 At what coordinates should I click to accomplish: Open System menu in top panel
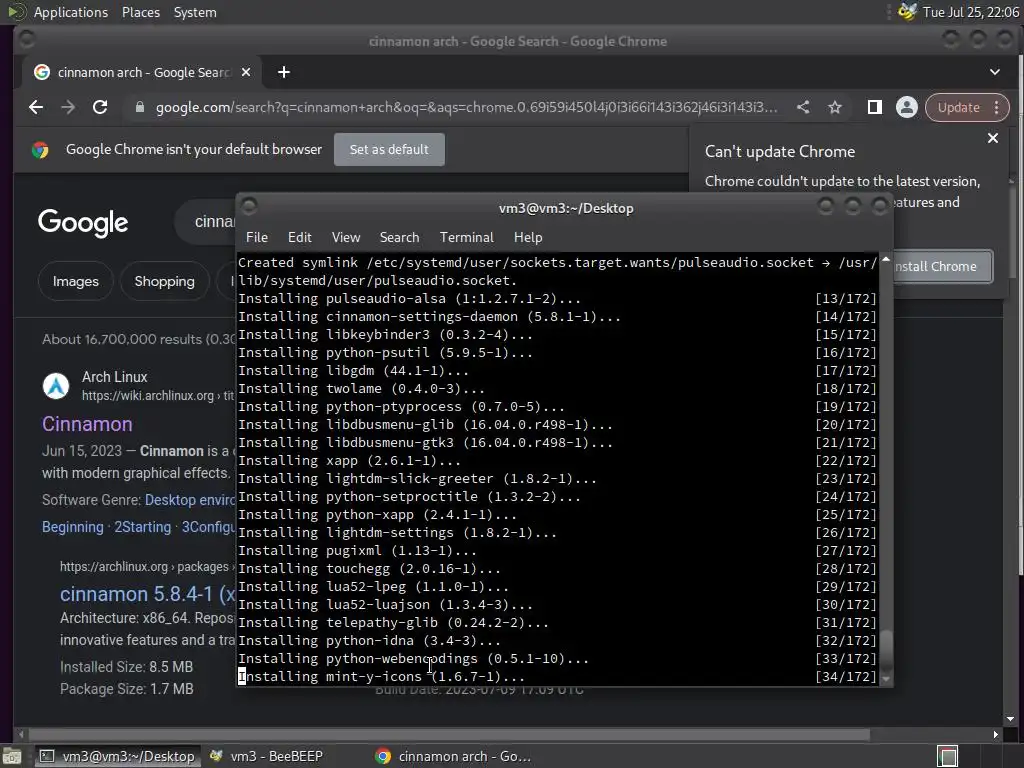[195, 12]
